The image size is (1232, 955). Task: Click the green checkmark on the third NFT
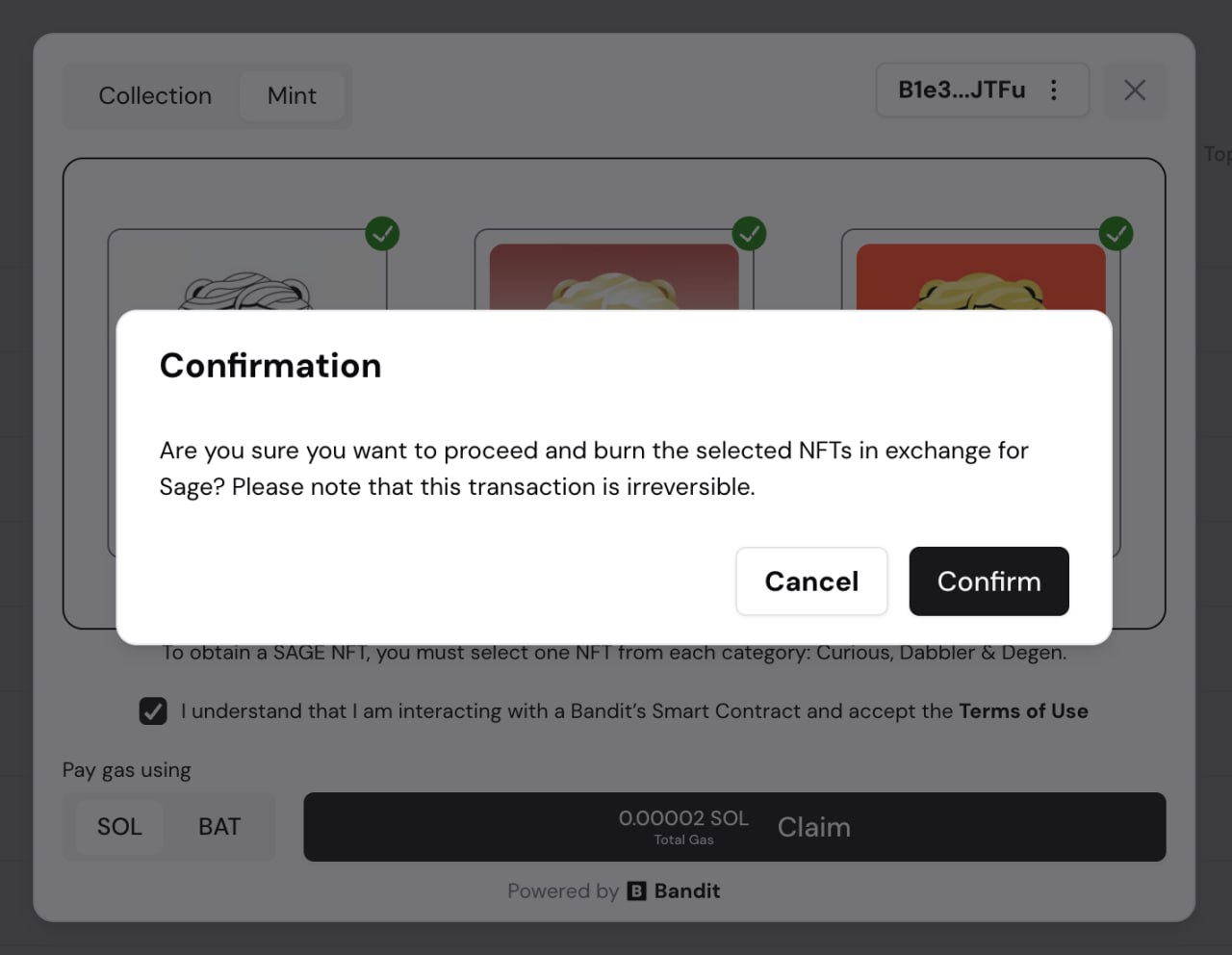coord(1116,233)
